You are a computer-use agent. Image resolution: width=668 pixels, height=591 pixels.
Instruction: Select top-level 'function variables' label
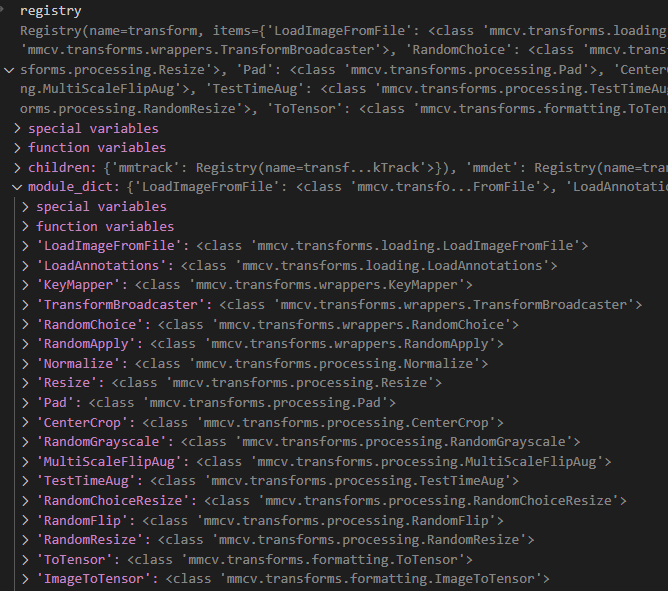[x=97, y=147]
